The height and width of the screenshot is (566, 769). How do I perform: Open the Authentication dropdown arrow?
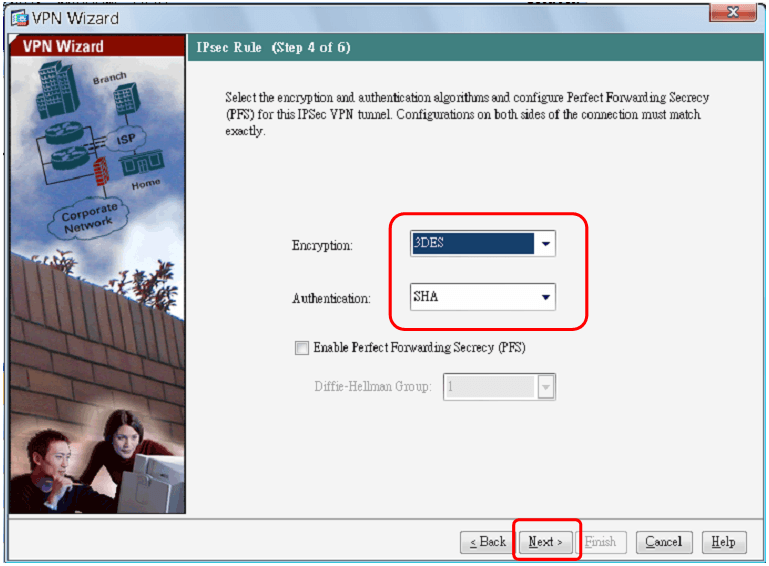click(545, 297)
